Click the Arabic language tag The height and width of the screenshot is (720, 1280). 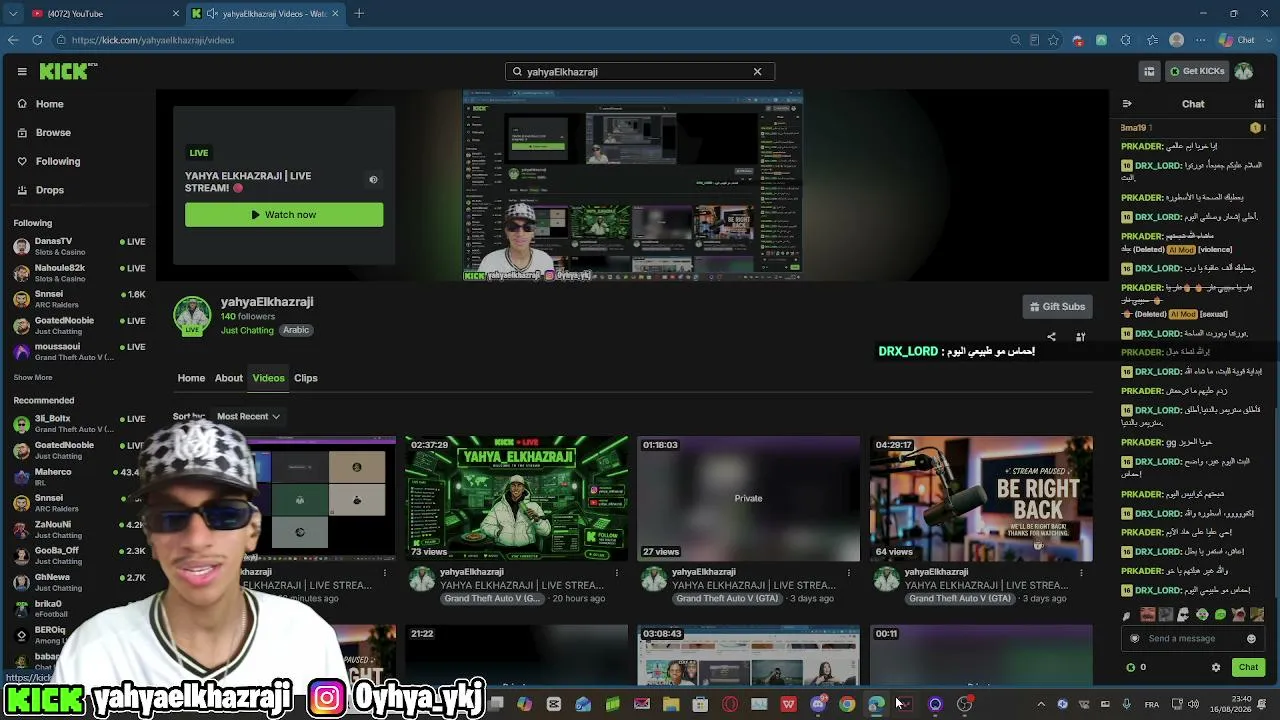[x=296, y=330]
